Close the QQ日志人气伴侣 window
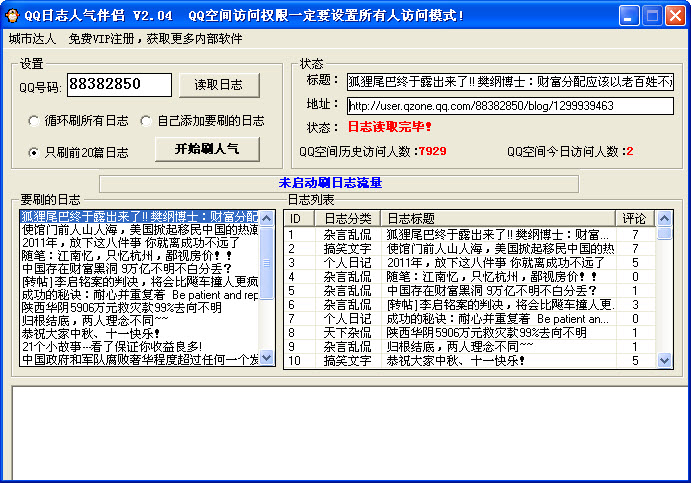 click(x=675, y=15)
